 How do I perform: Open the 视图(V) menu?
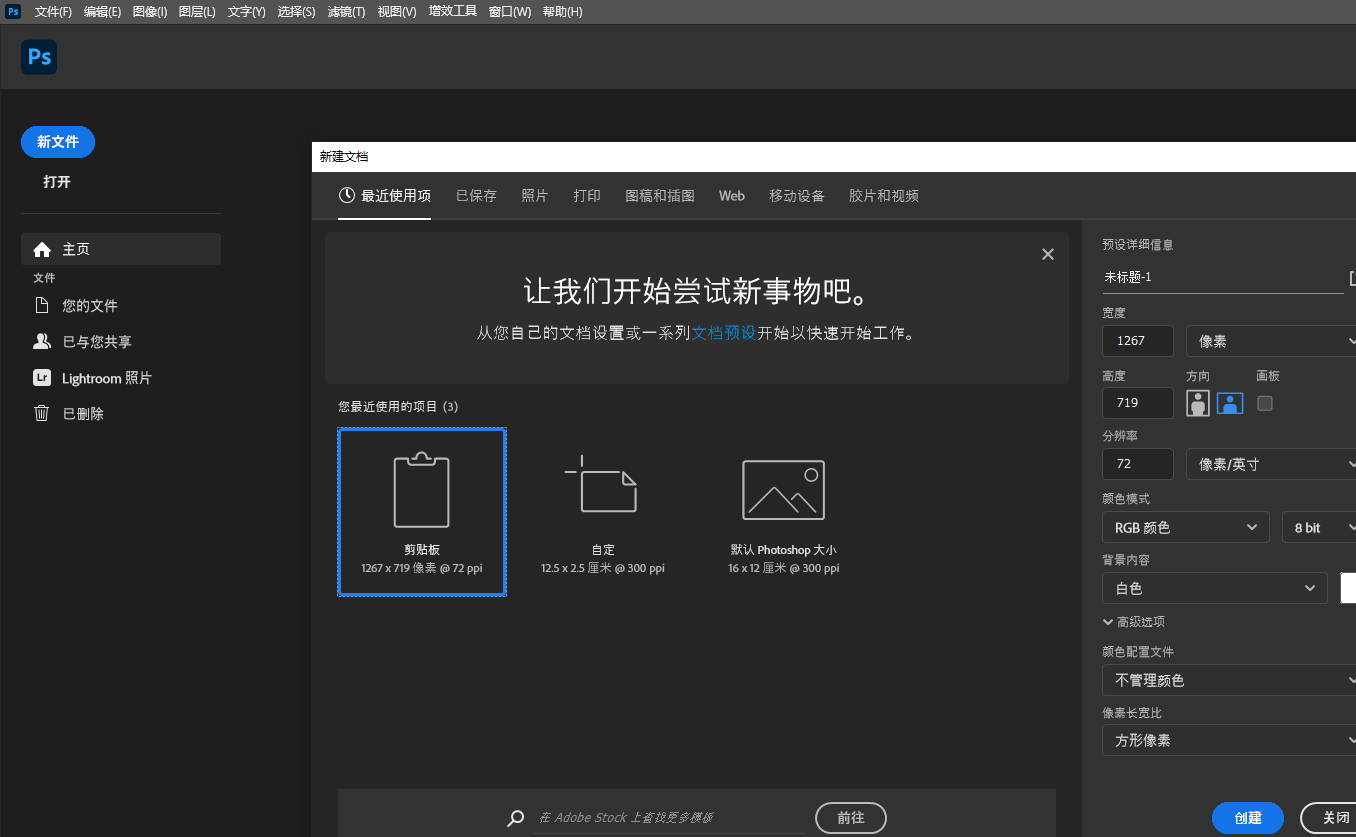pos(397,12)
